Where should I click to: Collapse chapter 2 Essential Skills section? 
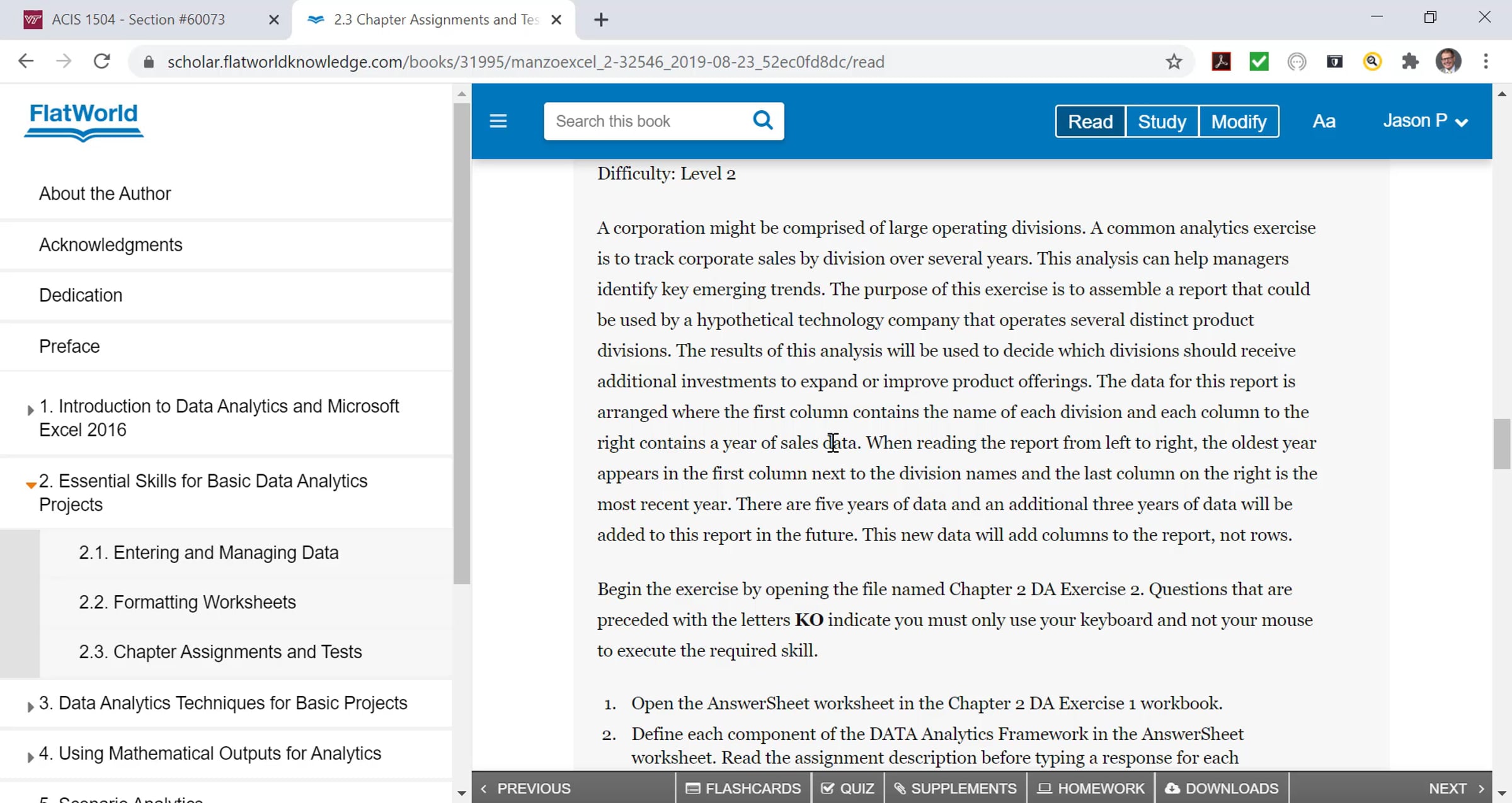pyautogui.click(x=30, y=484)
